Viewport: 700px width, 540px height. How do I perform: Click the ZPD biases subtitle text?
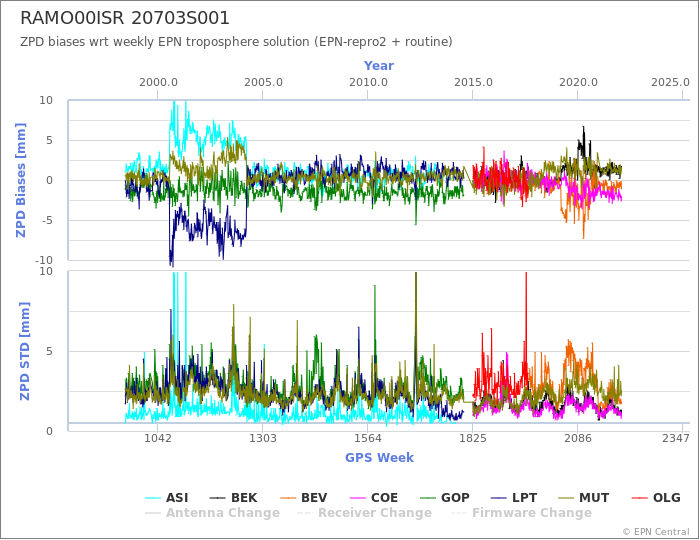click(x=236, y=42)
